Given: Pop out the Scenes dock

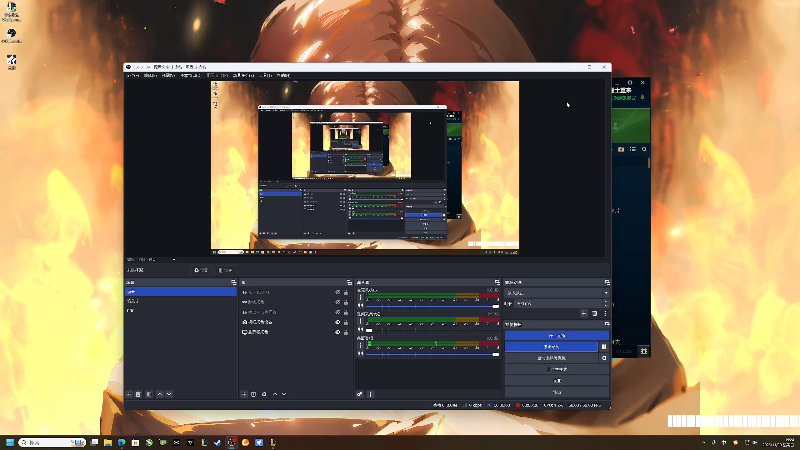Looking at the screenshot, I should tap(234, 282).
